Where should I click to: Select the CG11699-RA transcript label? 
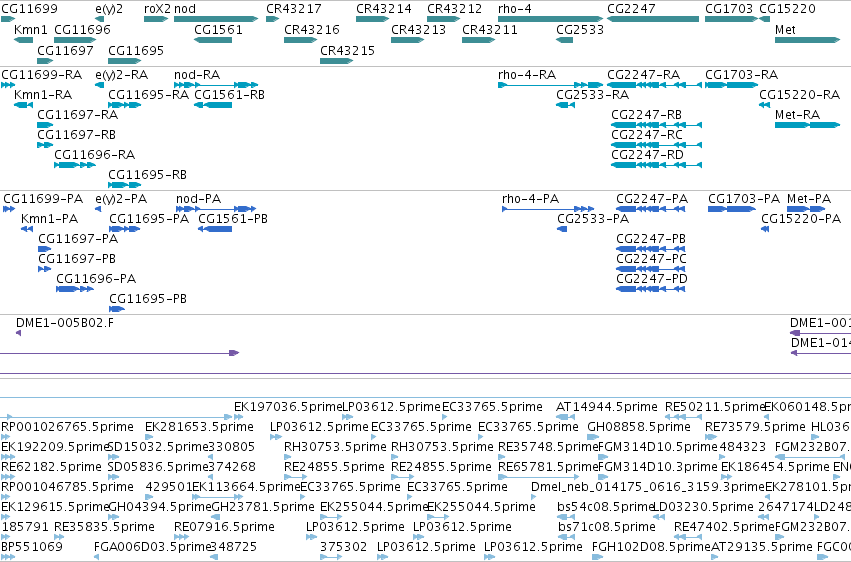[42, 74]
